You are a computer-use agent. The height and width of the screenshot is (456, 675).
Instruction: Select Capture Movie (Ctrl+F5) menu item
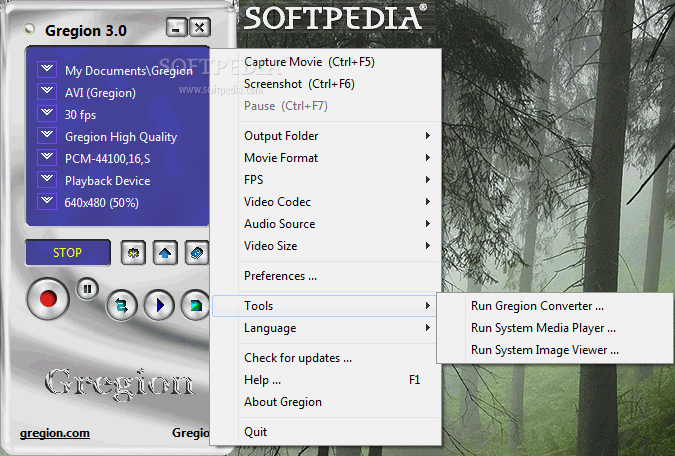(x=326, y=62)
